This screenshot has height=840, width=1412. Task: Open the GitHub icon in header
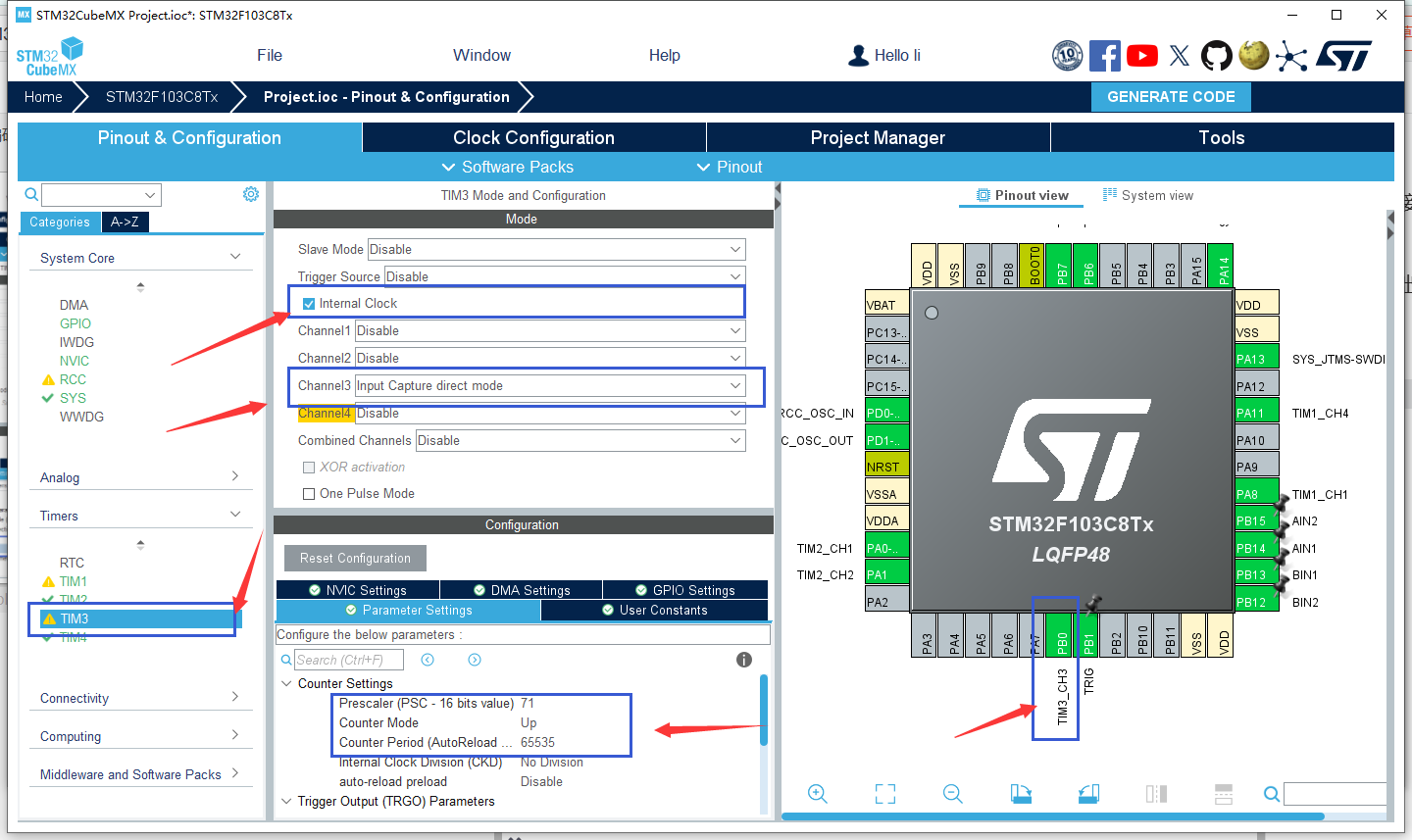pyautogui.click(x=1217, y=56)
